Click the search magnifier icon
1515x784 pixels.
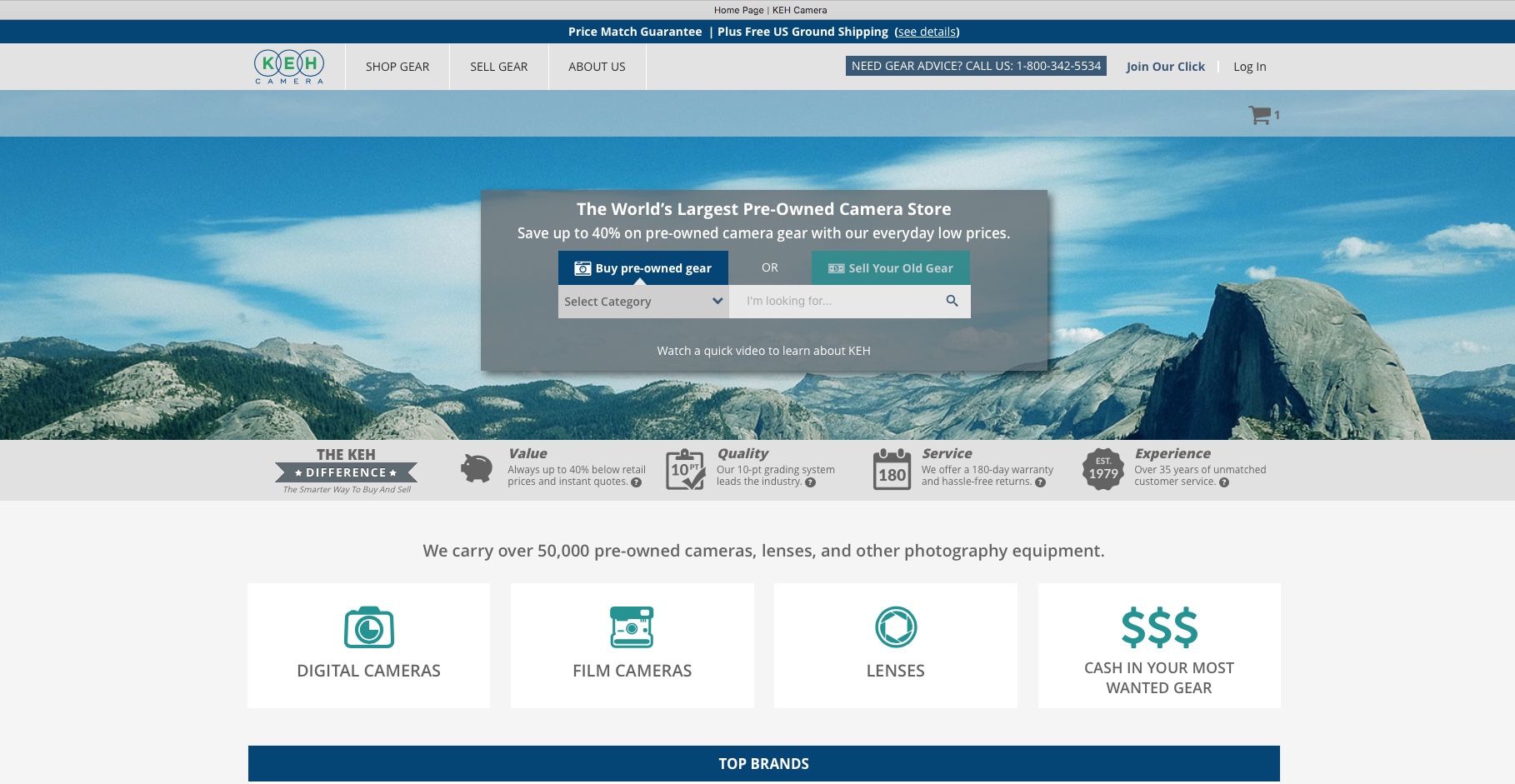[952, 301]
